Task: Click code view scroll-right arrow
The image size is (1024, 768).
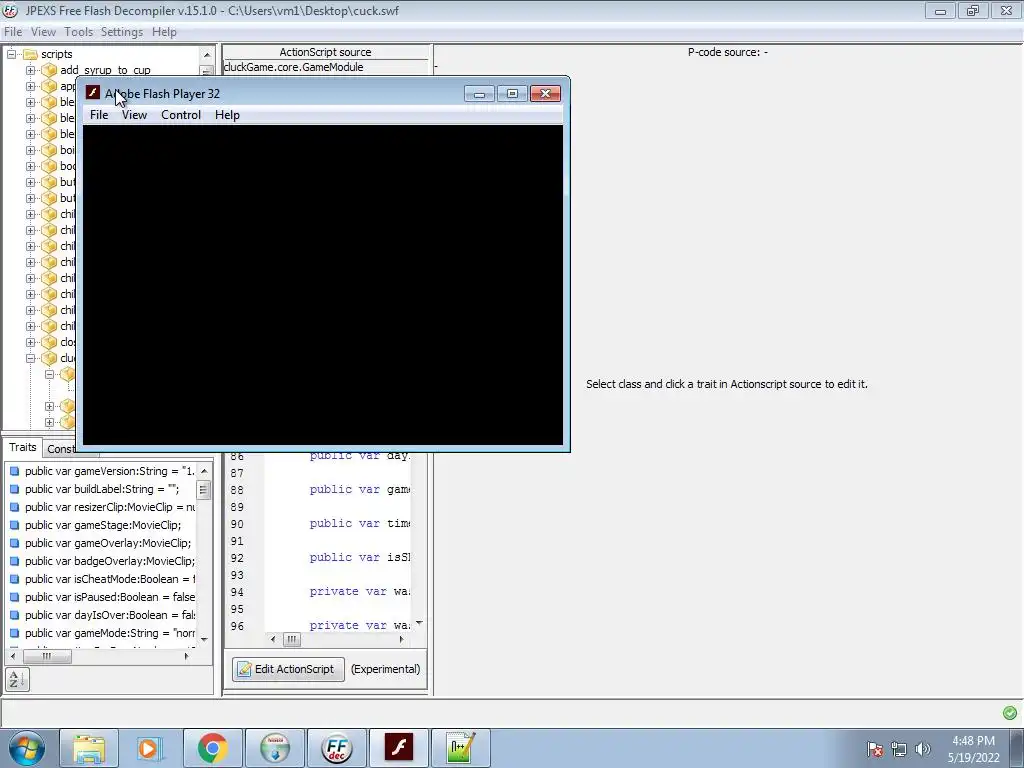Action: 402,639
